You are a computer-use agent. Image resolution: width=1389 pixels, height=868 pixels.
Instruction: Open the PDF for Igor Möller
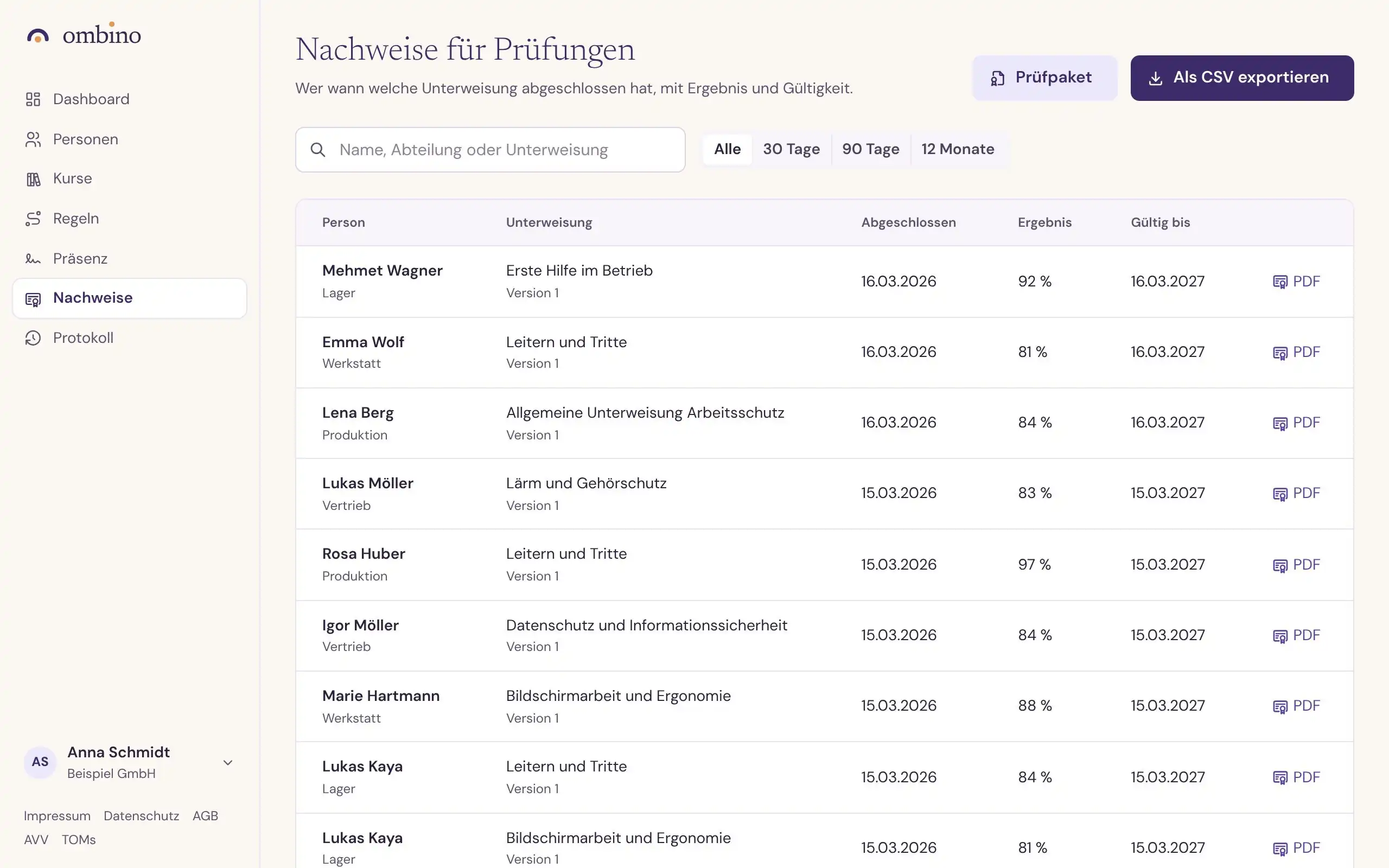1296,635
